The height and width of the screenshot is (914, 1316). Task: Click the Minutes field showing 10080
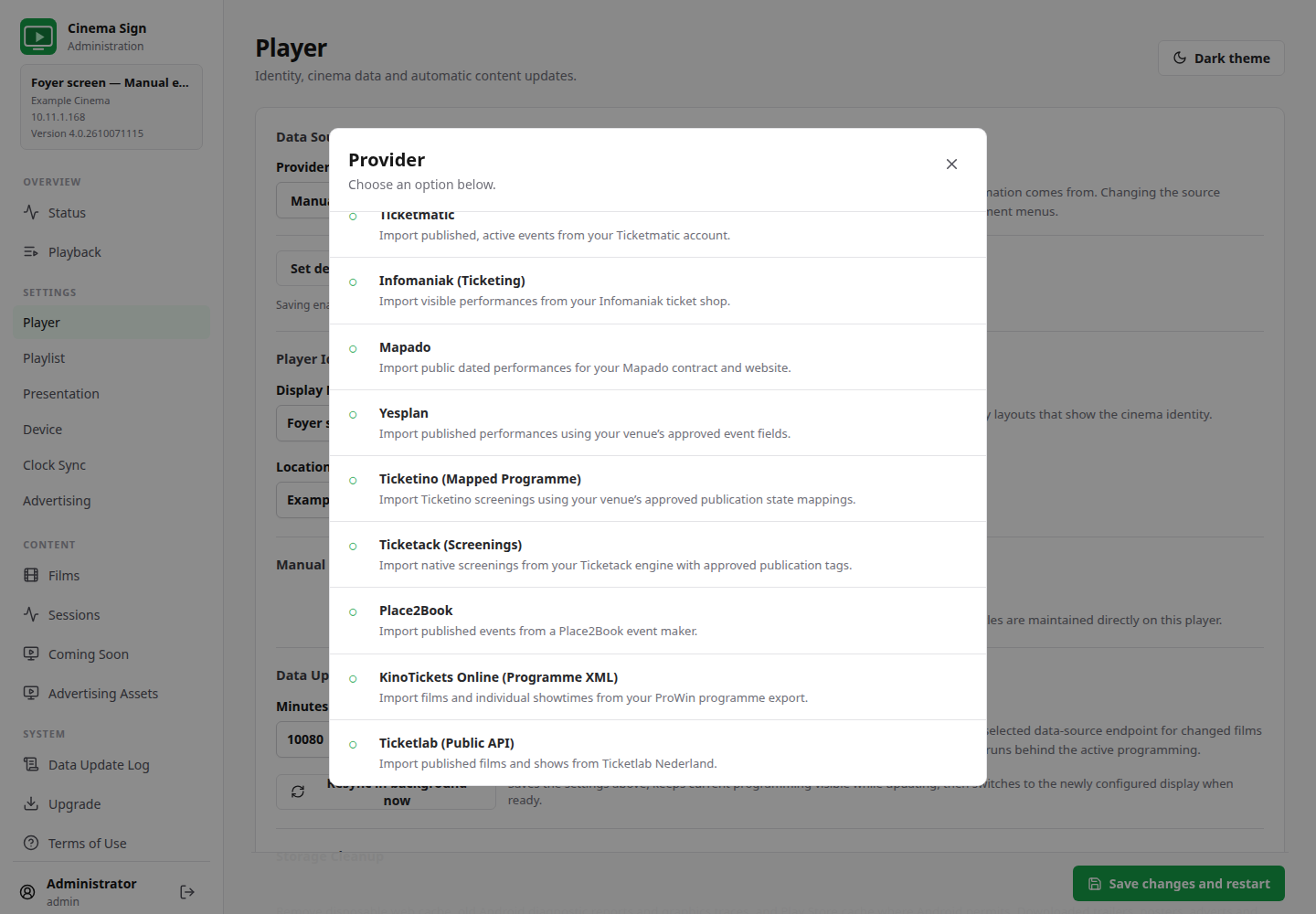coord(302,739)
